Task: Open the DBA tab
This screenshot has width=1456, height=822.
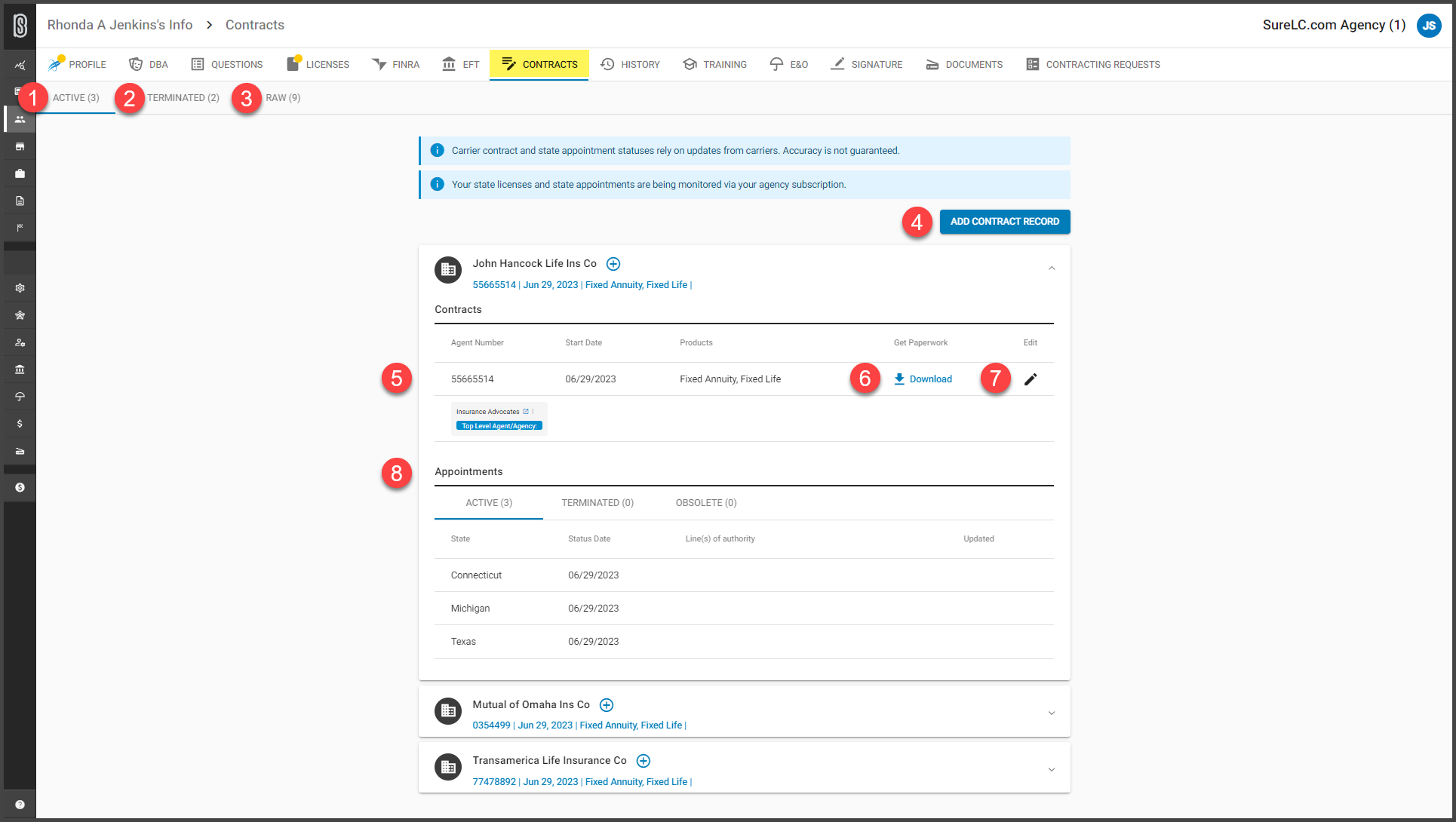Action: tap(149, 65)
